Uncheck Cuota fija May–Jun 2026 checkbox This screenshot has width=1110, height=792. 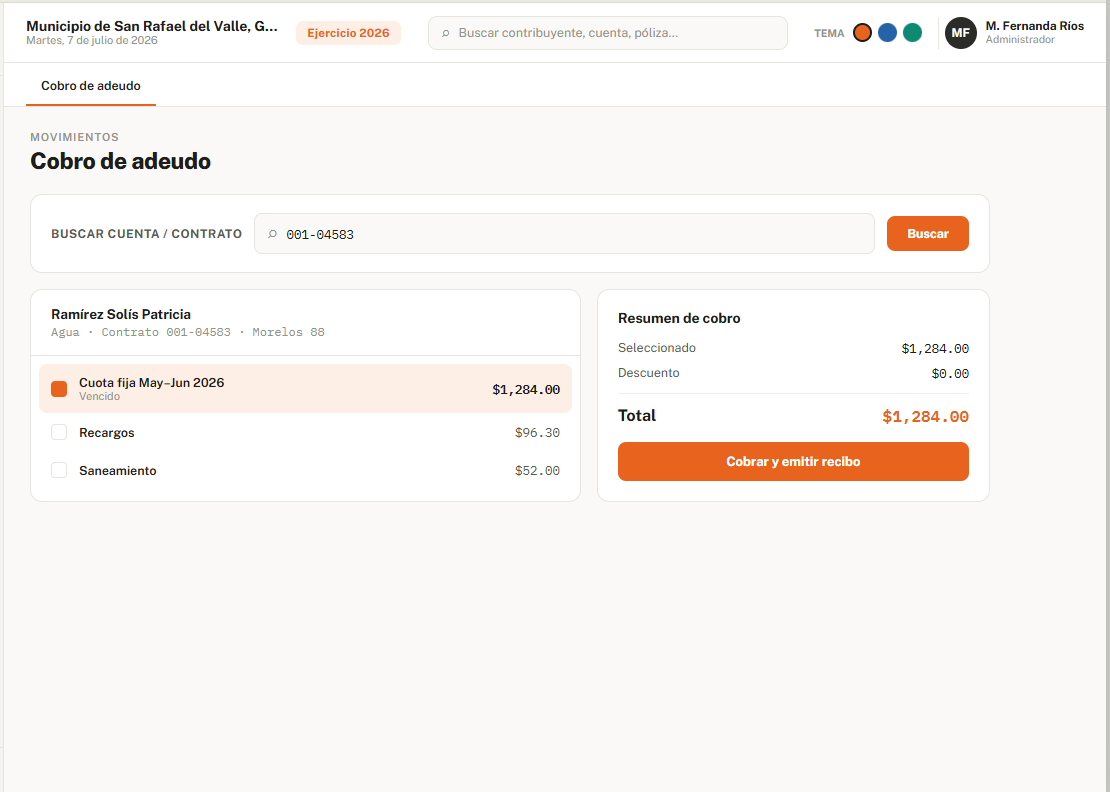click(59, 389)
